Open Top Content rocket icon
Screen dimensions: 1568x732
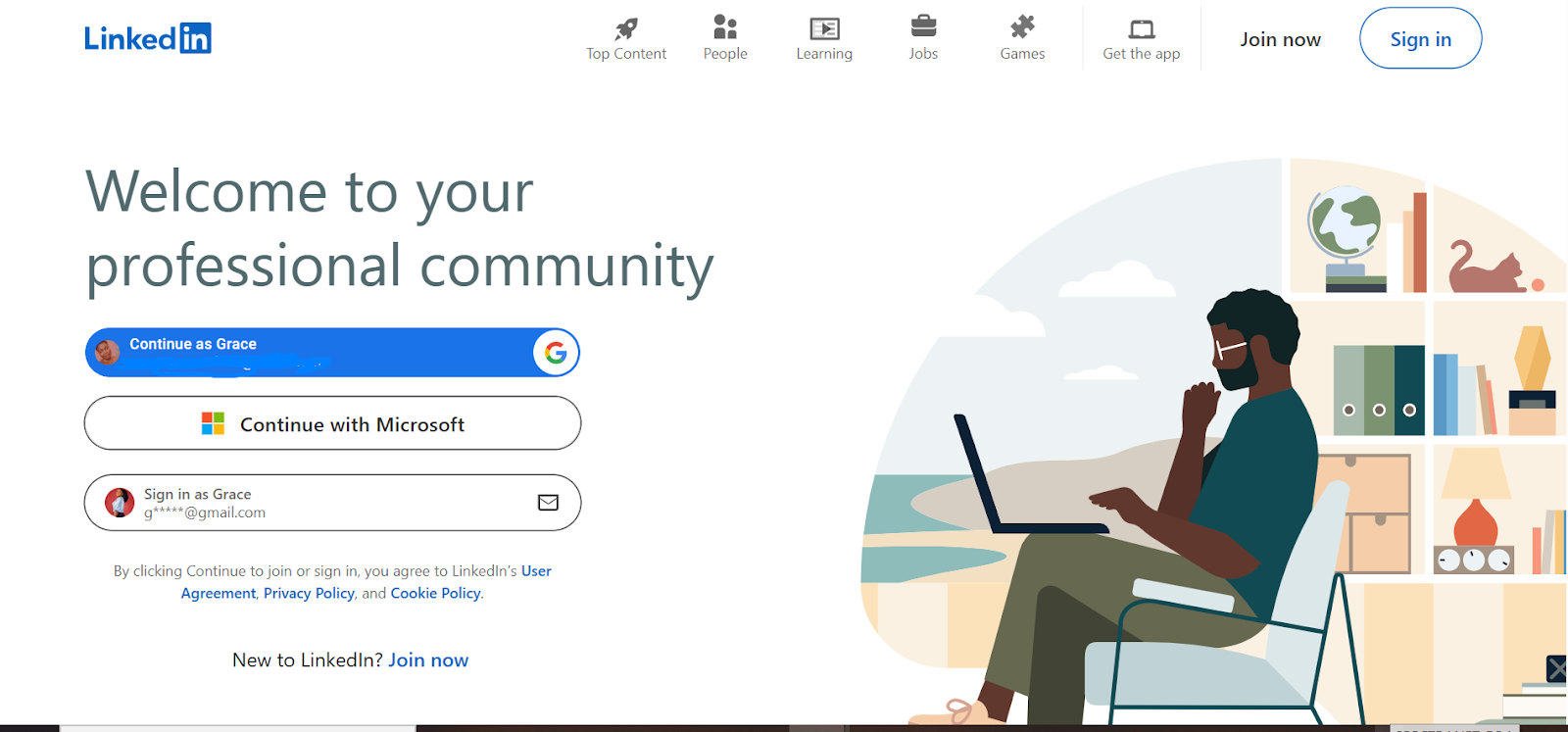point(626,27)
